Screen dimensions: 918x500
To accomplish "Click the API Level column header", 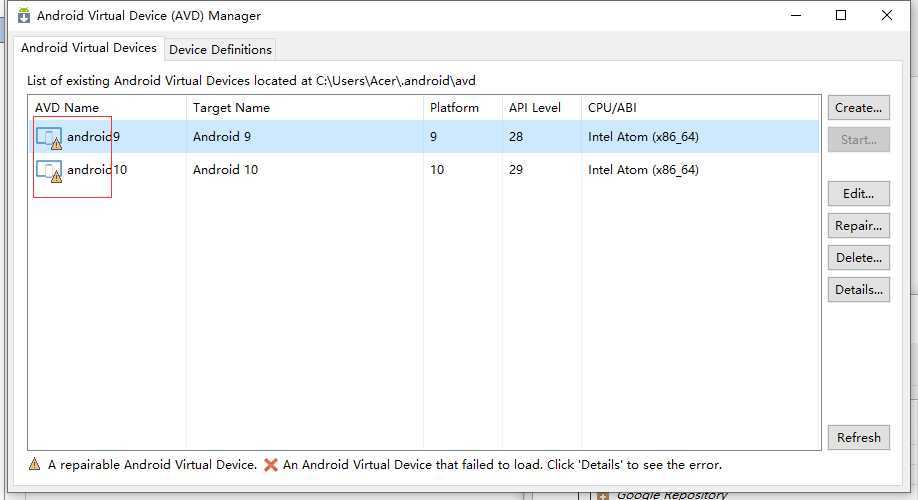I will click(534, 108).
